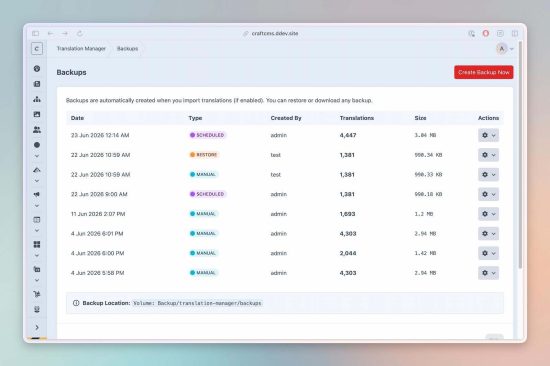Open actions menu for 23 Jun 12:14 AM backup
550x366 pixels.
(x=488, y=135)
